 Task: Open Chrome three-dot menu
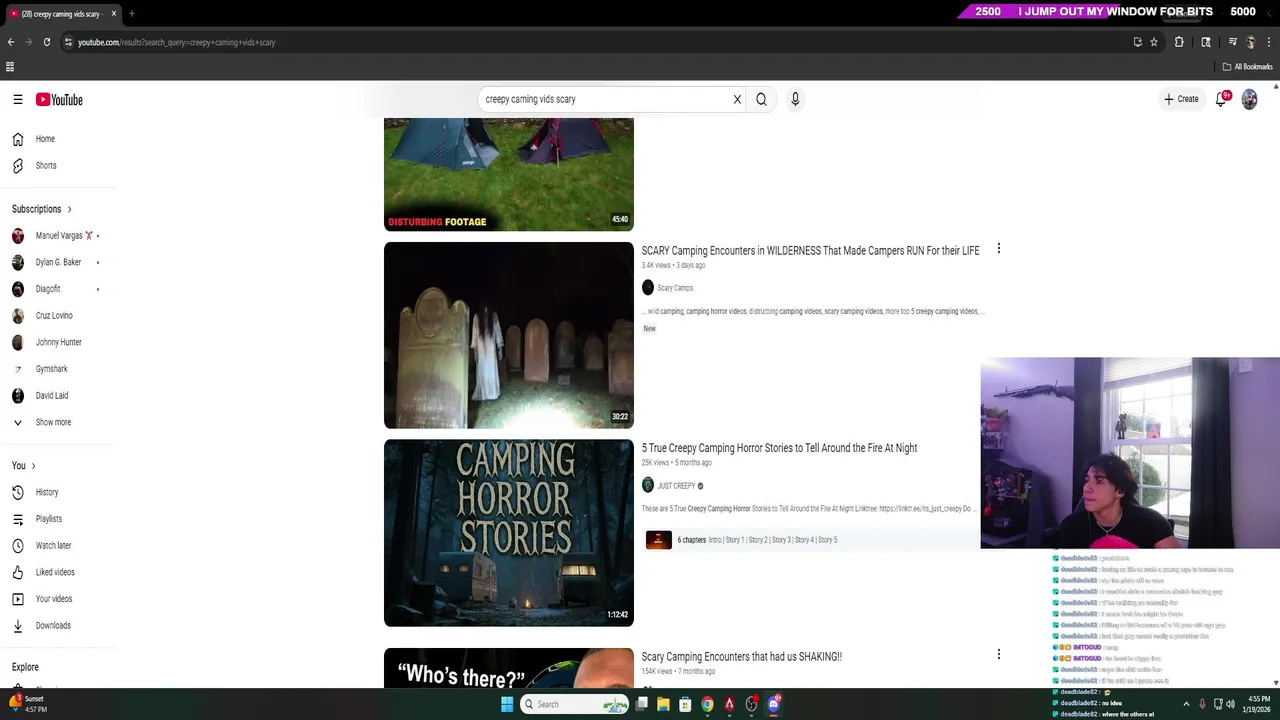(x=1269, y=42)
